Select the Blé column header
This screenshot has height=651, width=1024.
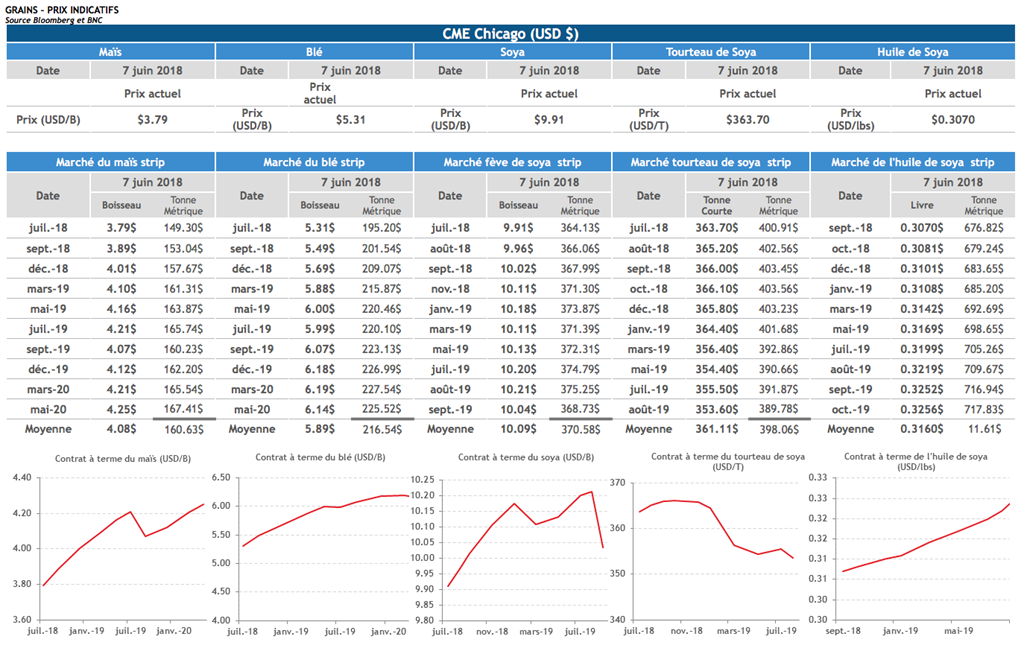[x=313, y=52]
